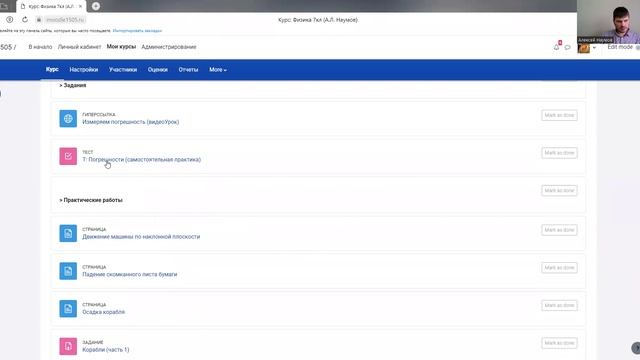Mark Падение скомканного листа as done
The height and width of the screenshot is (360, 640).
point(559,268)
